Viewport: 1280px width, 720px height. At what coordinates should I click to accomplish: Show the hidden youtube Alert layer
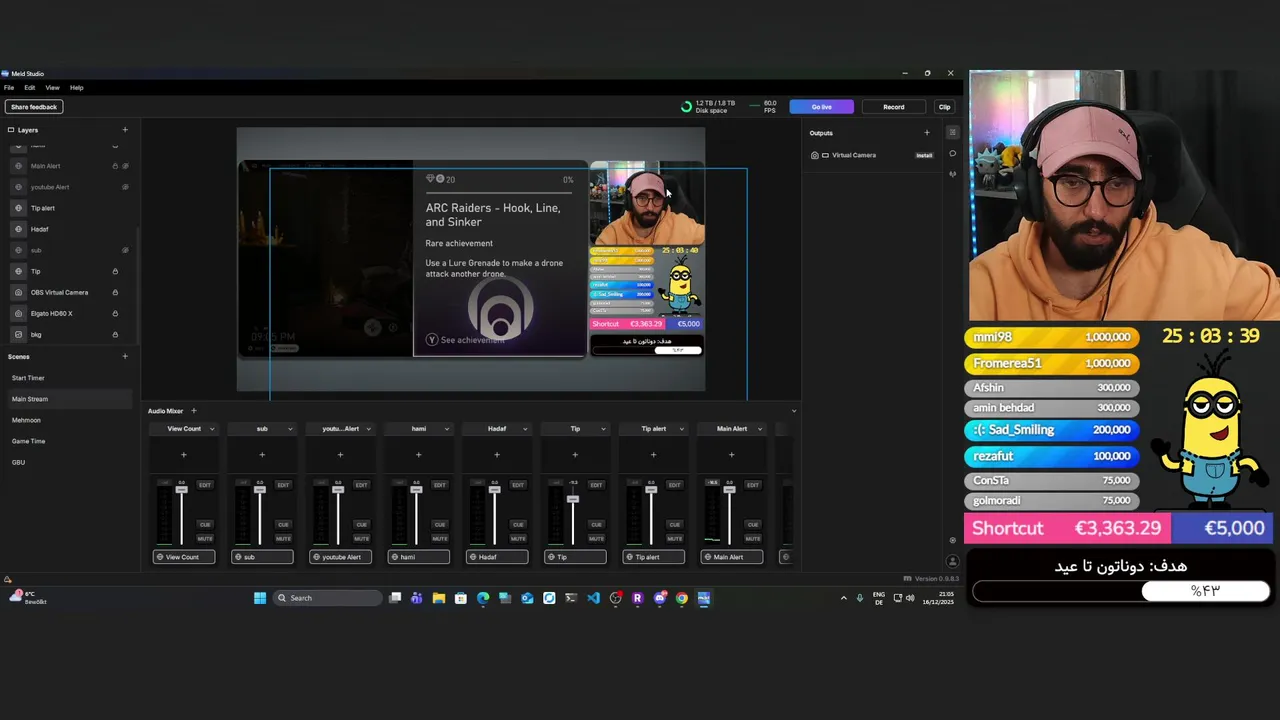coord(125,187)
